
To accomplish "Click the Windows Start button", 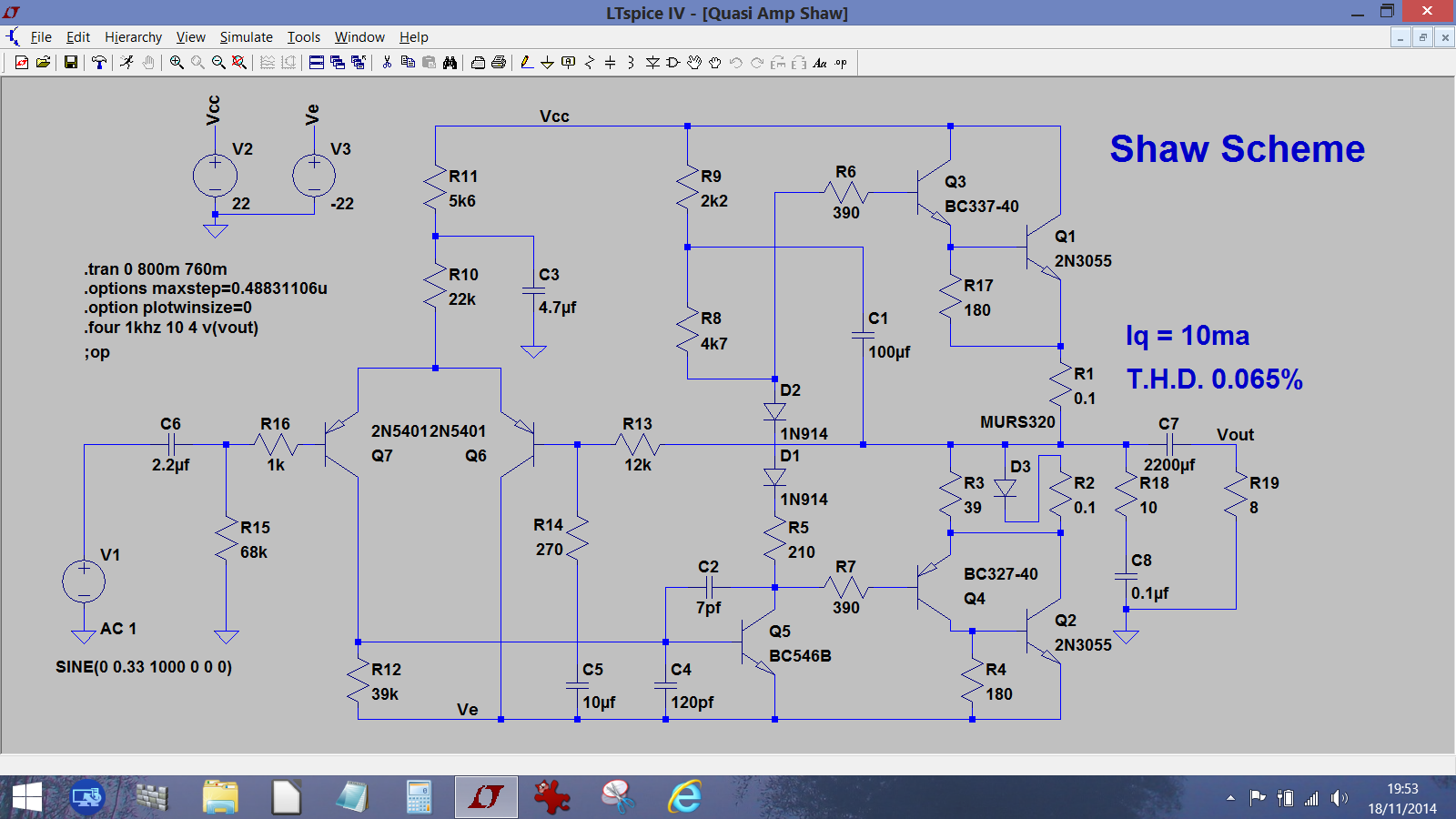I will (x=26, y=798).
